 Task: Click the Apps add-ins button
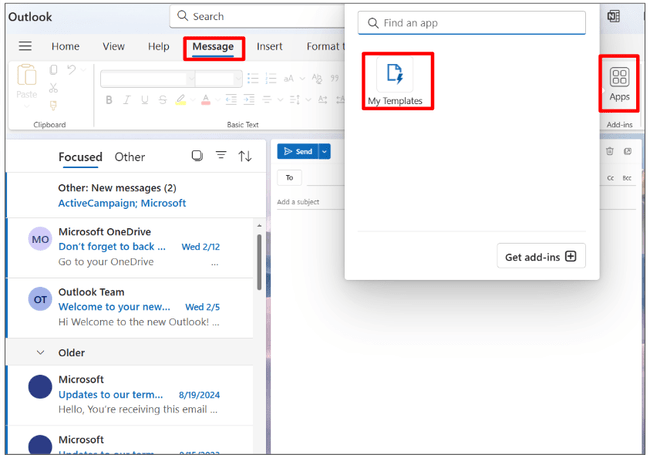coord(619,81)
